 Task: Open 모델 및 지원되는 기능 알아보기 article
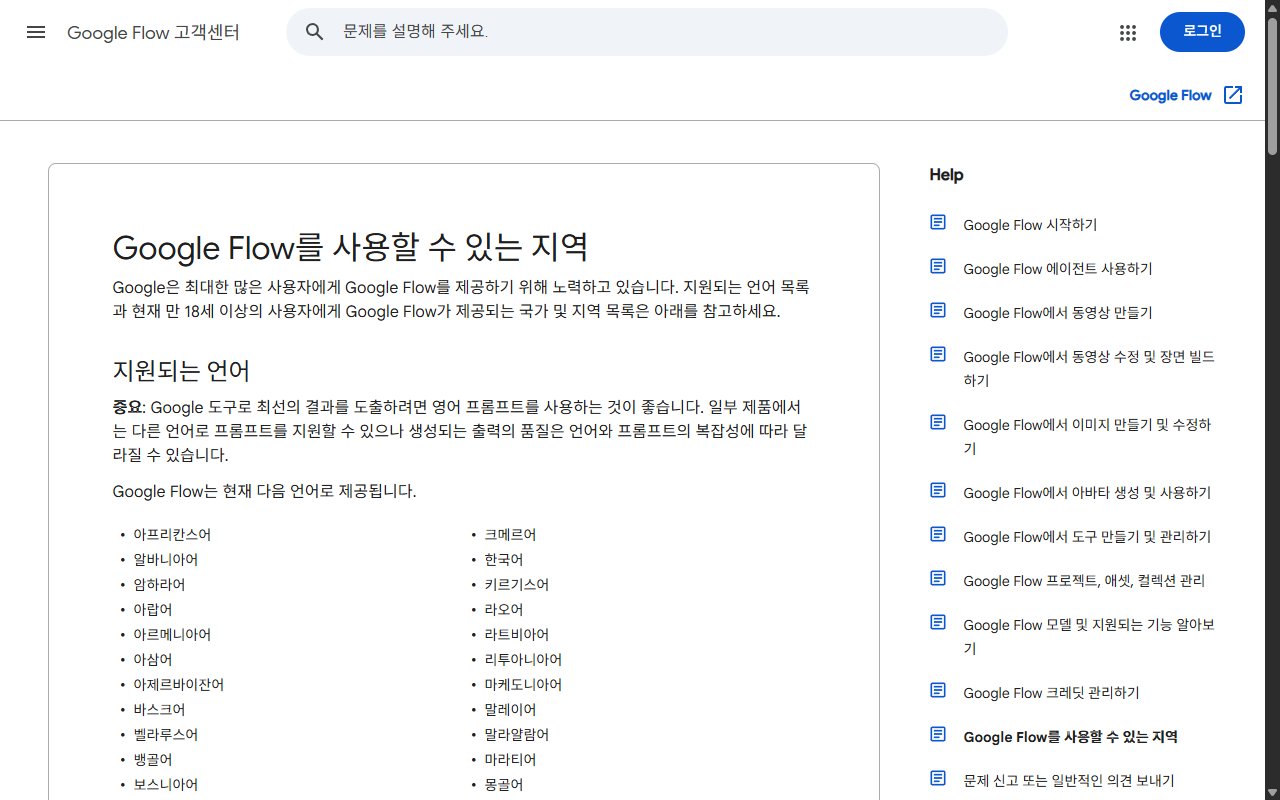coord(1089,637)
